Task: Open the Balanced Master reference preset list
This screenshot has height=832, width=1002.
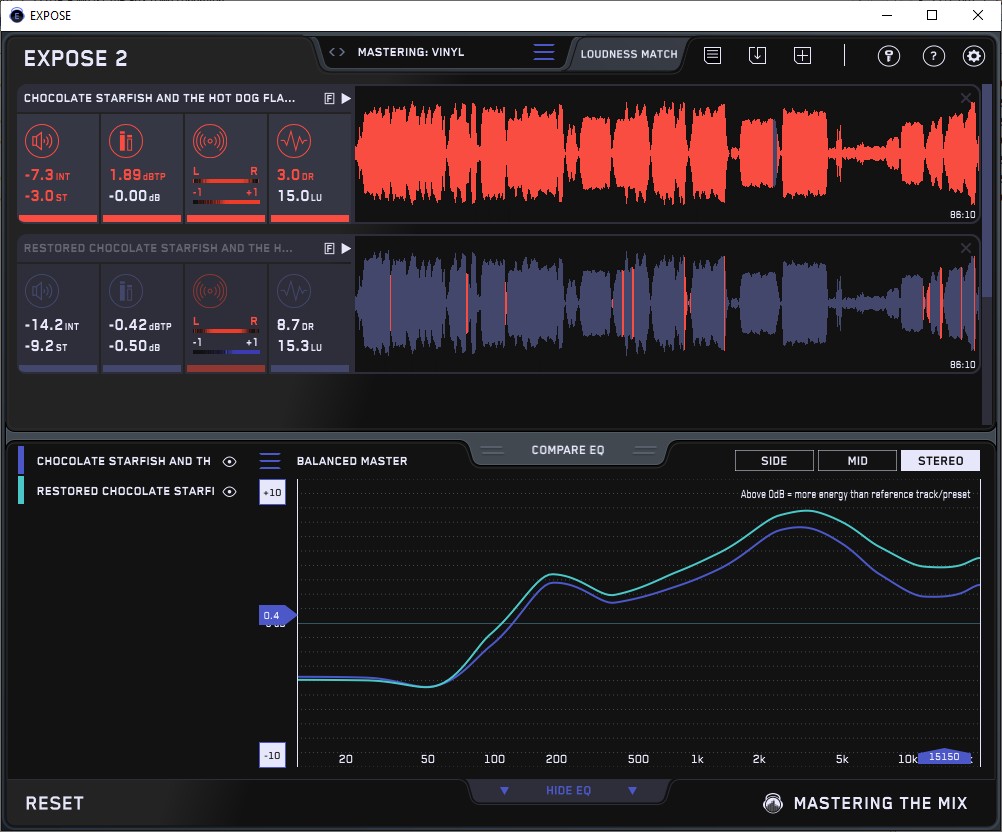Action: (x=270, y=461)
